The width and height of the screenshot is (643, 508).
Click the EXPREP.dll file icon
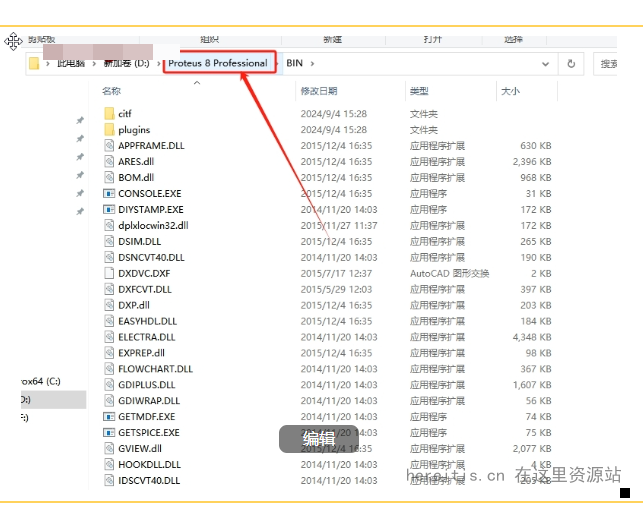pyautogui.click(x=109, y=353)
